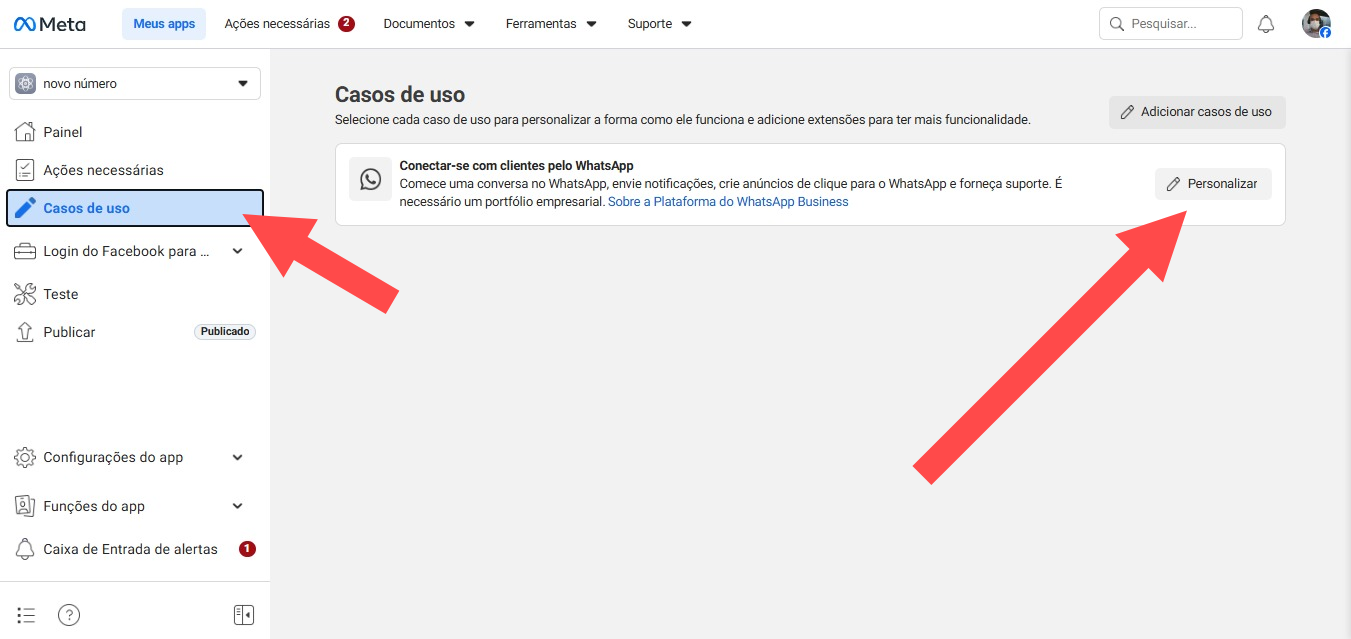Open Publicar in the sidebar
1351x639 pixels.
click(x=135, y=332)
